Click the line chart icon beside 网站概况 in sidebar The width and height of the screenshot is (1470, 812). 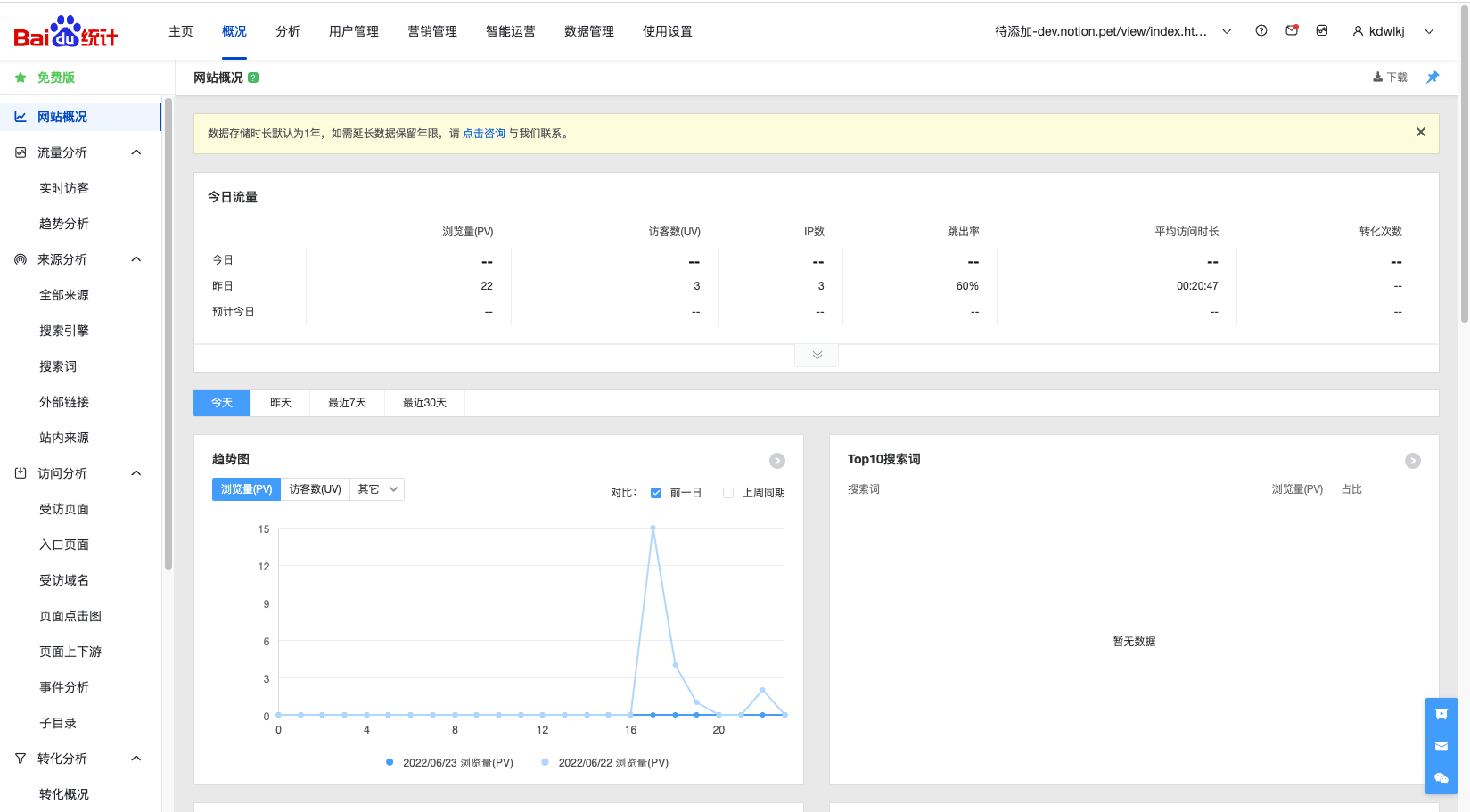point(21,117)
